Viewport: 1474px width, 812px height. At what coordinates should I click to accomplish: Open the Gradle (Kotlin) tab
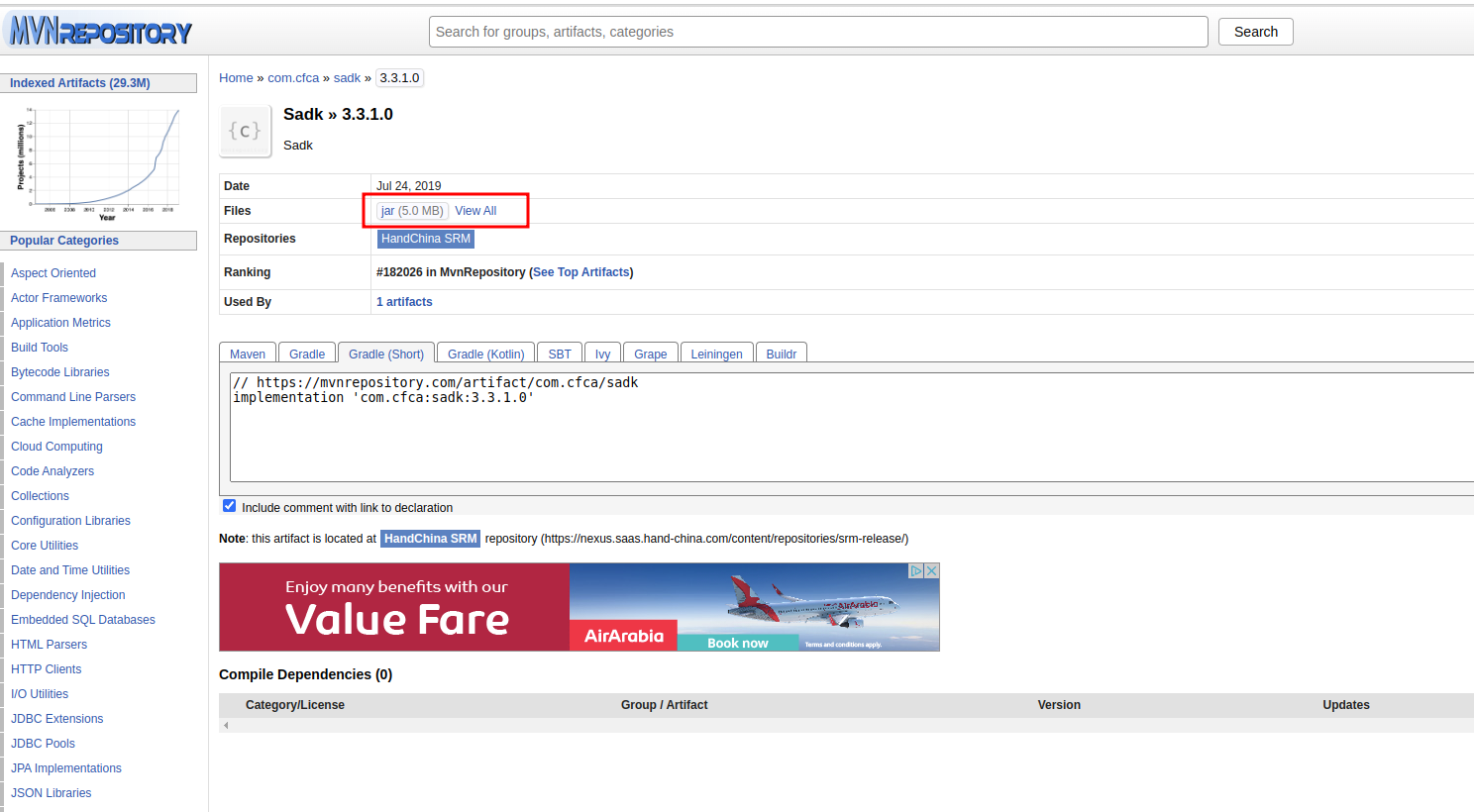click(485, 354)
